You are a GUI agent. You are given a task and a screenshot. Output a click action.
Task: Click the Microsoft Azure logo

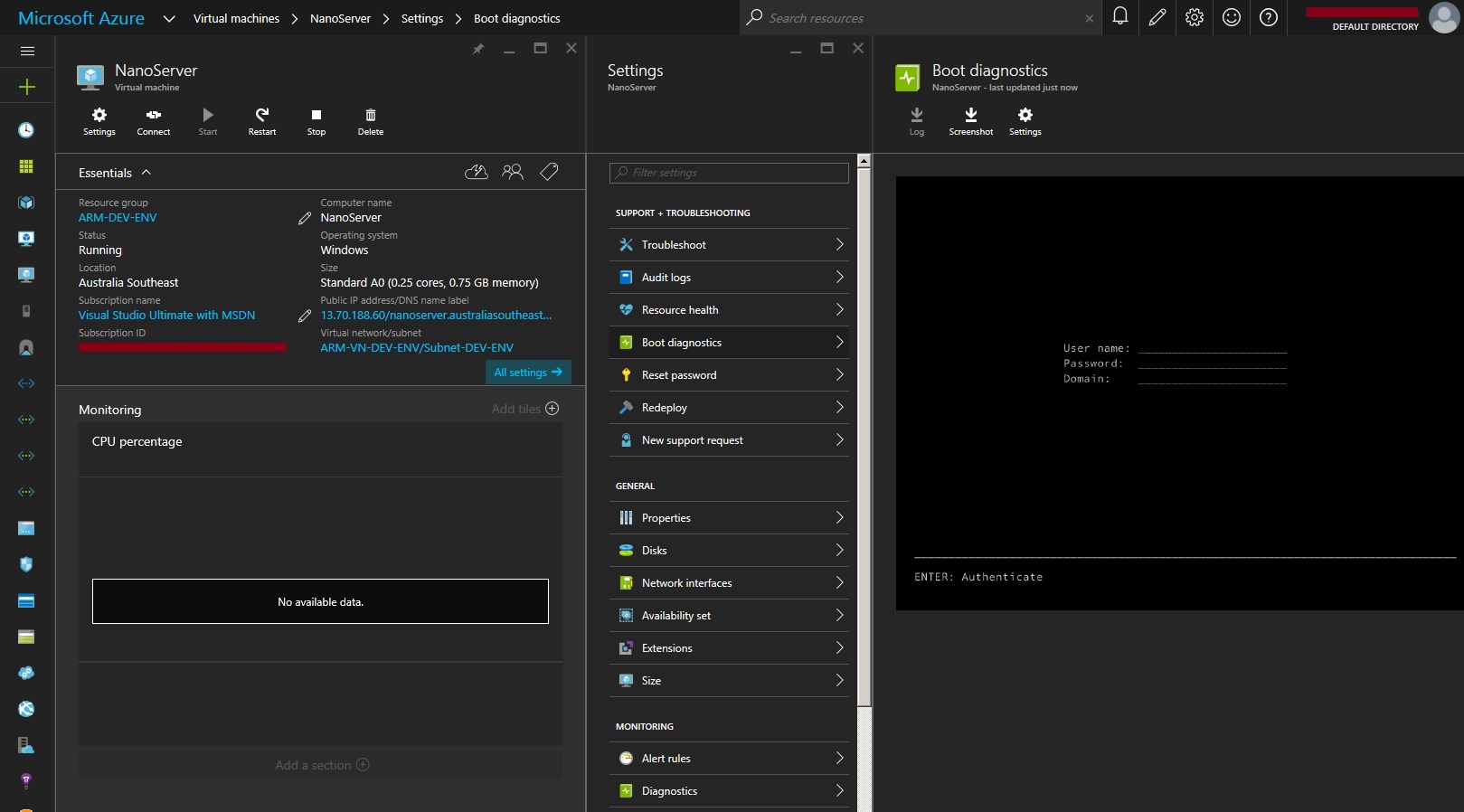click(x=81, y=18)
